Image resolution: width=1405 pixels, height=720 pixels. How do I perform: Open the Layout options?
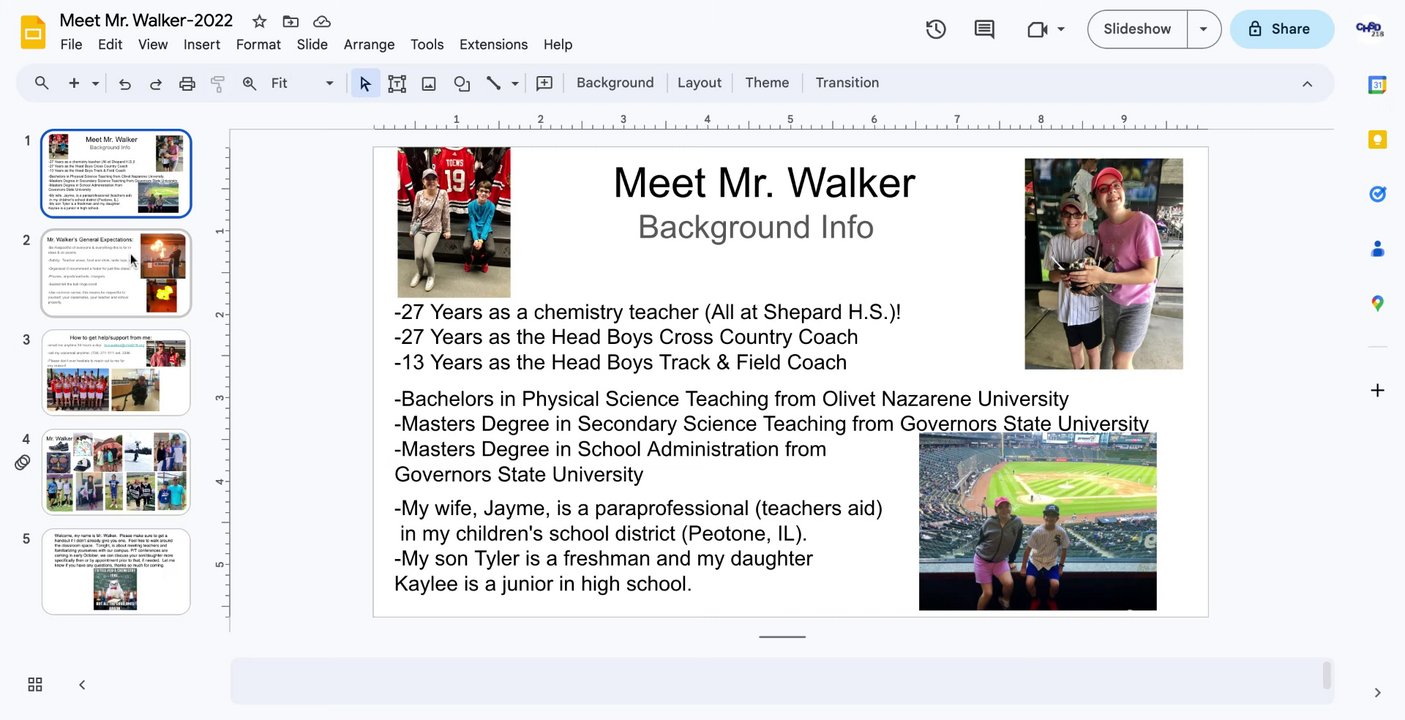699,83
